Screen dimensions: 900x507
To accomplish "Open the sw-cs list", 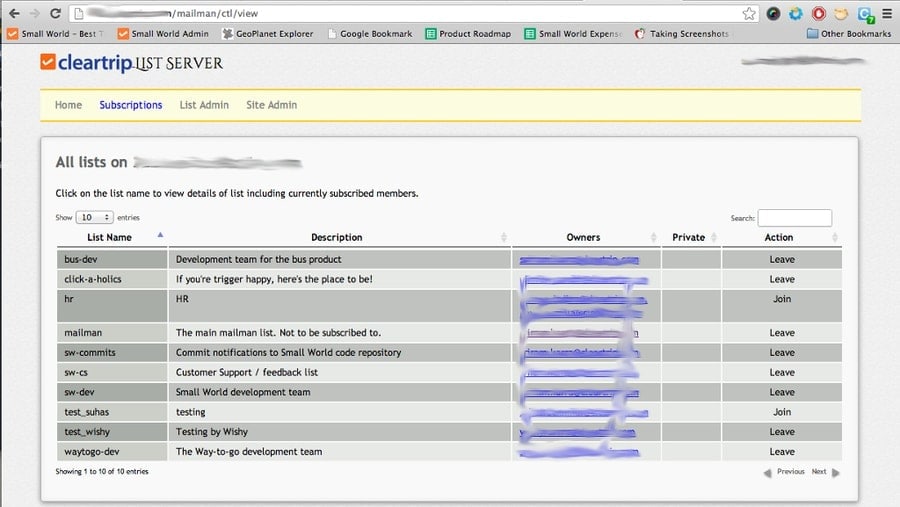I will click(x=76, y=373).
